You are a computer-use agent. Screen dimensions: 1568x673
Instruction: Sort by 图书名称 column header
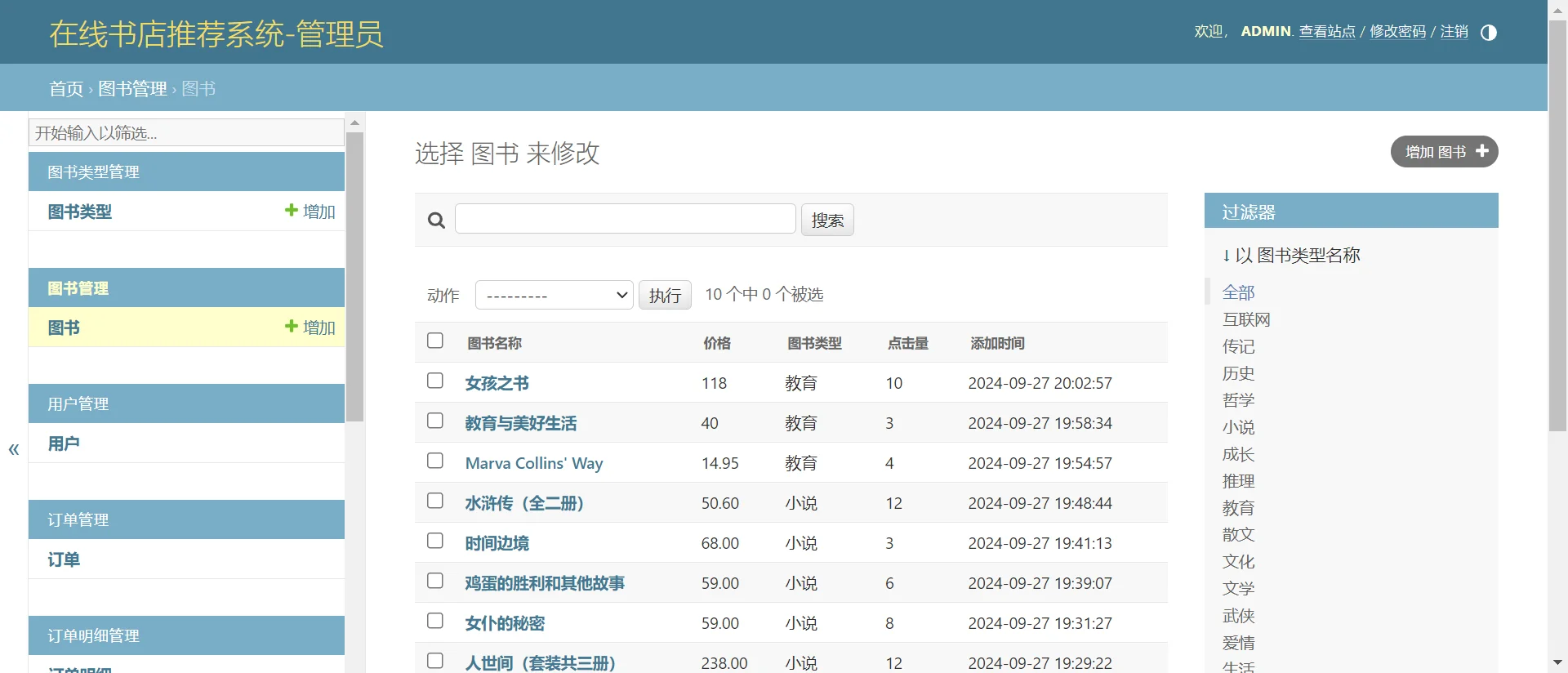[x=495, y=343]
